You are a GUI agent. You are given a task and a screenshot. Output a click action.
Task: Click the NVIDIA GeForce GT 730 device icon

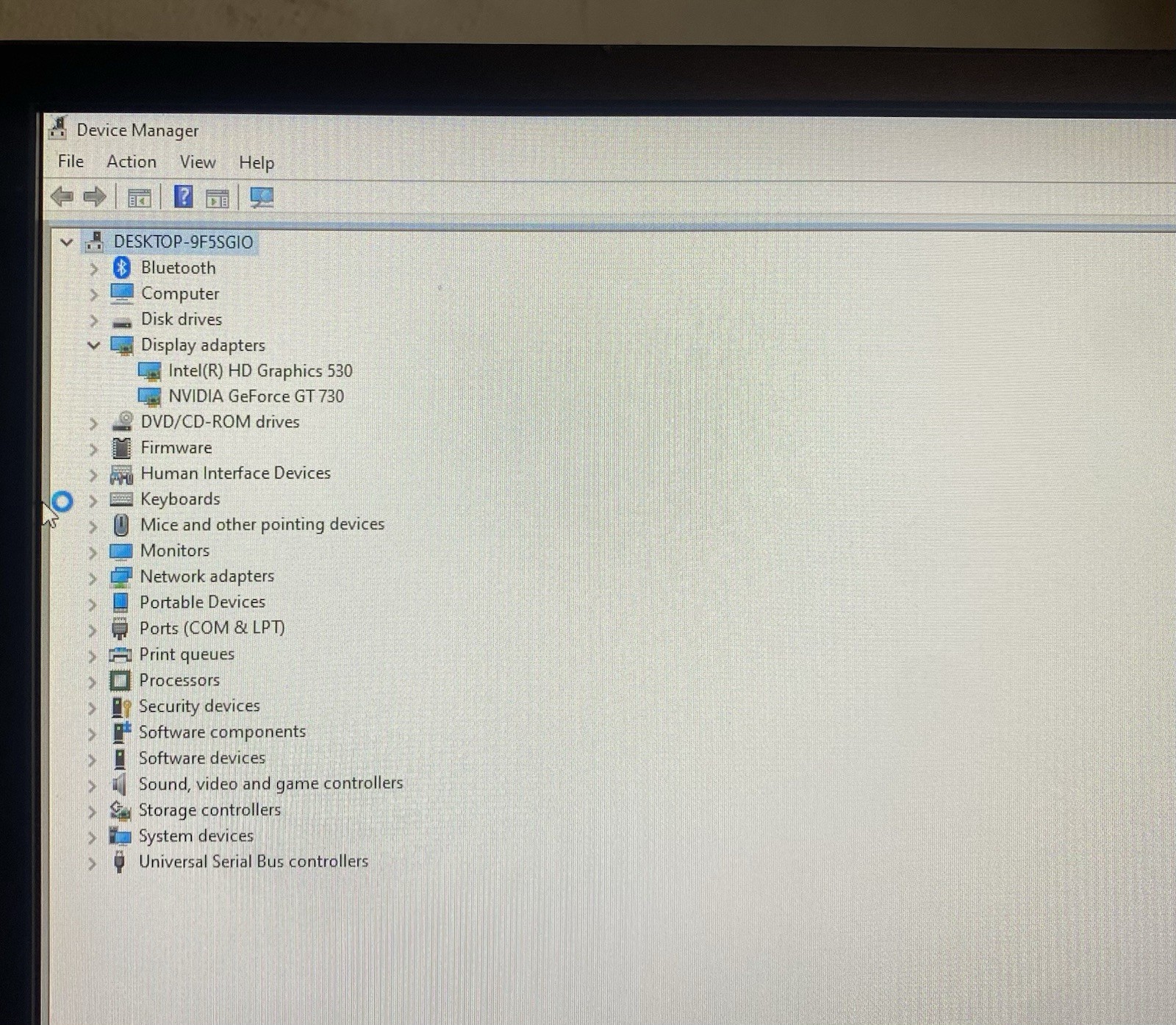[149, 397]
